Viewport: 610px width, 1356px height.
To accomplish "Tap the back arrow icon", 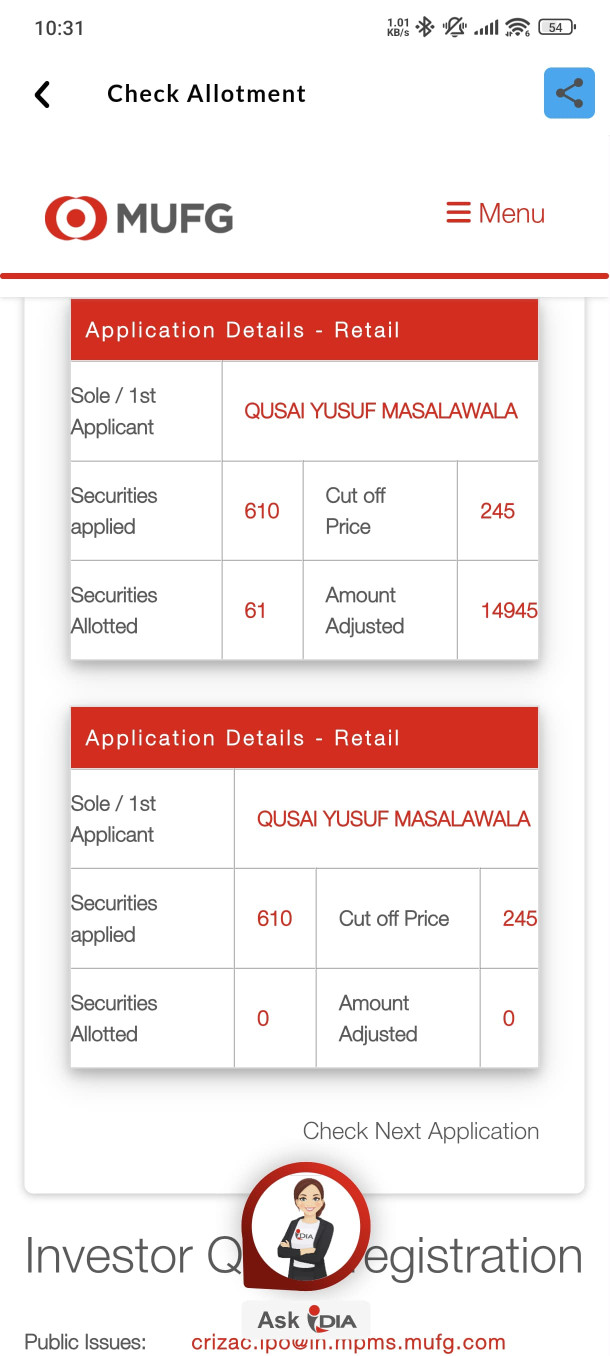I will tap(42, 94).
